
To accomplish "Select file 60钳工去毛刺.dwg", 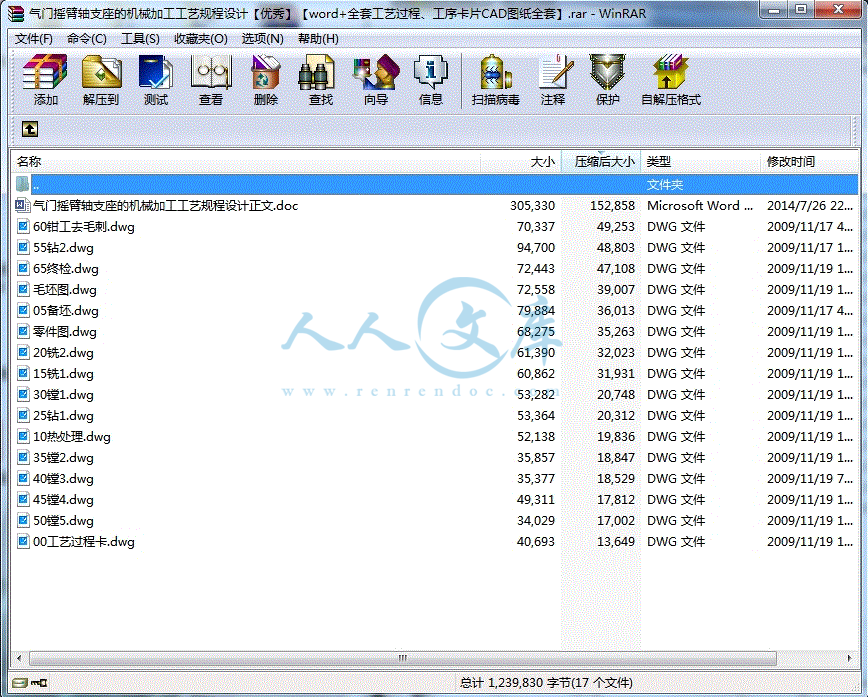I will pos(84,226).
